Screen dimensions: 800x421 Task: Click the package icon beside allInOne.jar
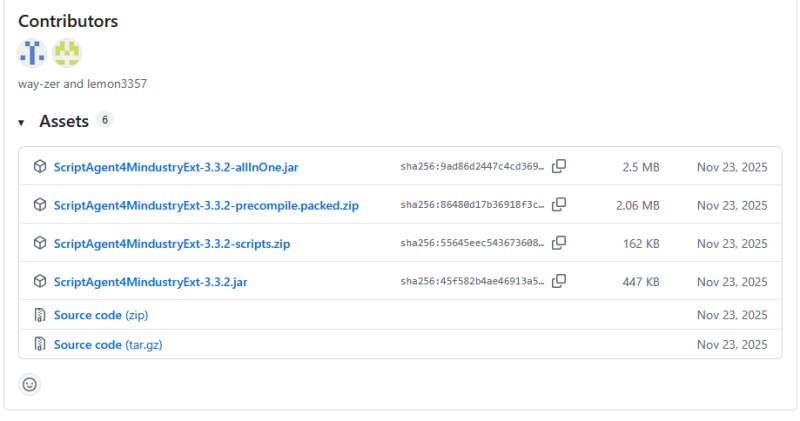pyautogui.click(x=40, y=167)
